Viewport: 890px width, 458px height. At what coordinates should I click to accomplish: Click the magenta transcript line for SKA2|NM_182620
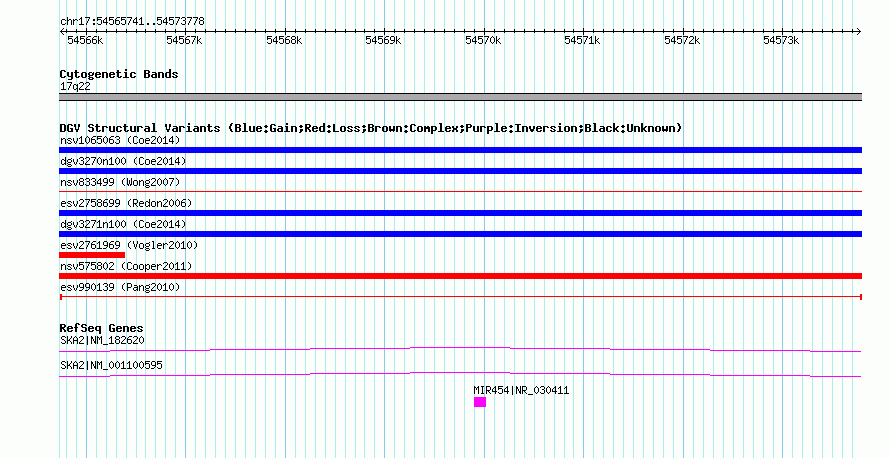460,349
